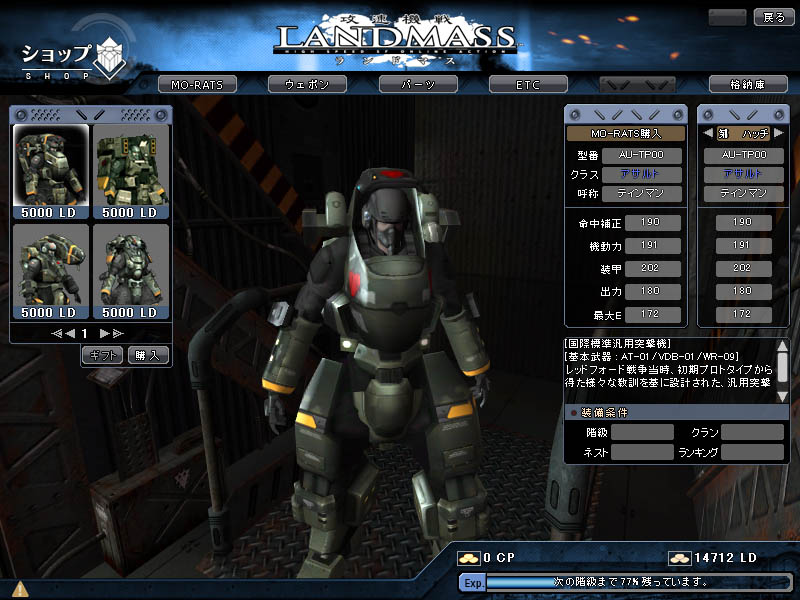Click the 装甲 value 202 in the purchase panel
The width and height of the screenshot is (800, 600).
tap(653, 268)
